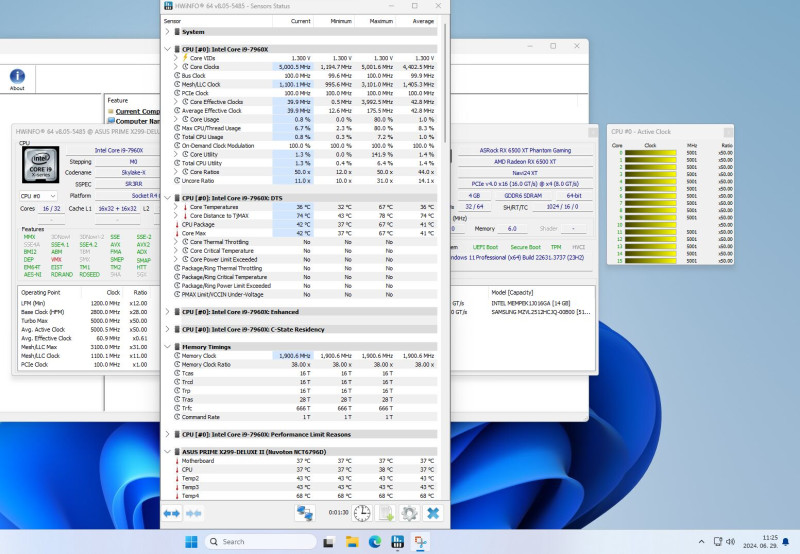The image size is (800, 554).
Task: Click network display icon in system tray
Action: click(x=717, y=542)
